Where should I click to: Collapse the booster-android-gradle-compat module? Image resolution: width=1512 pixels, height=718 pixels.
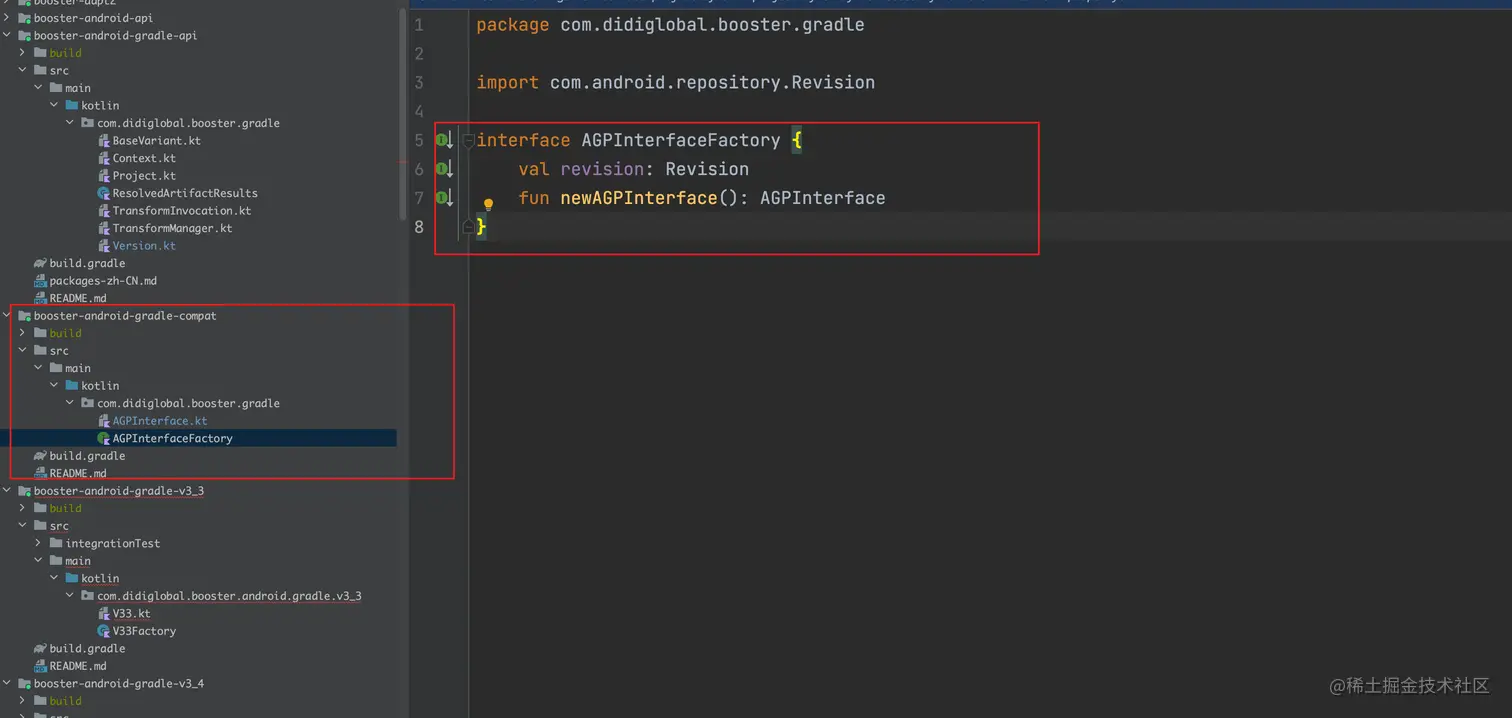point(8,316)
